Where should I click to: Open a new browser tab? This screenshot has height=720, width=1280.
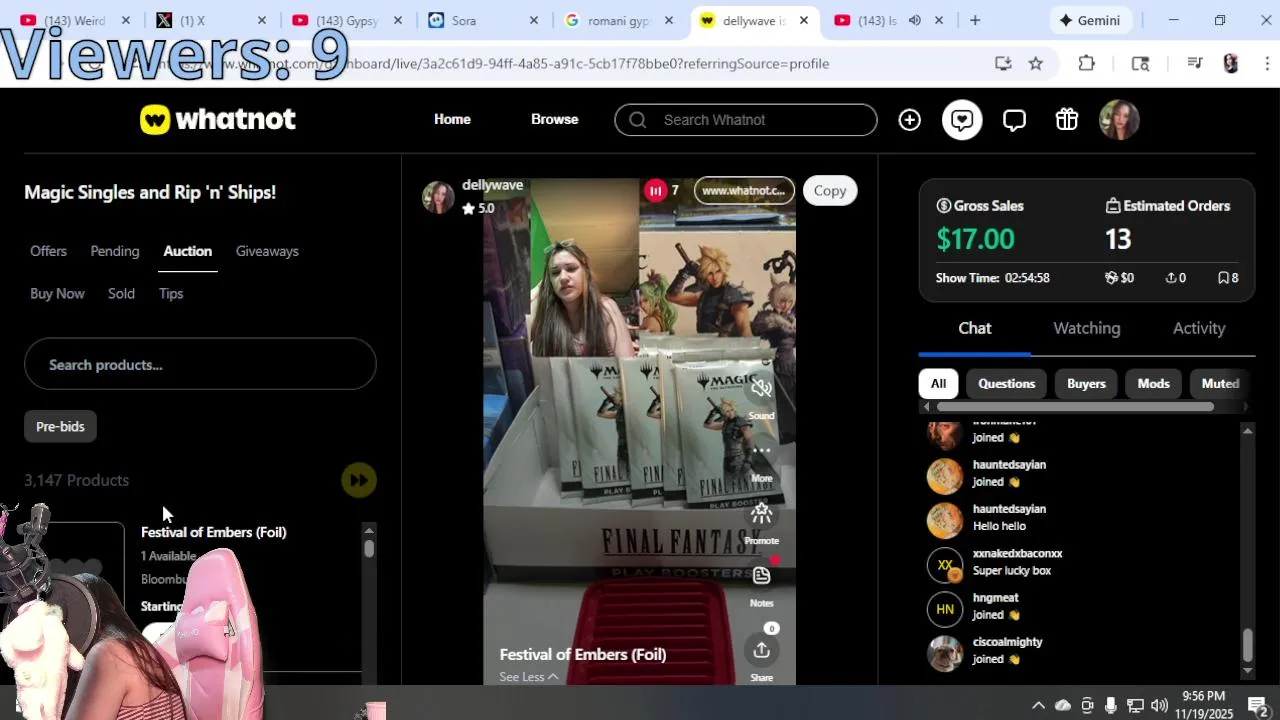point(975,20)
